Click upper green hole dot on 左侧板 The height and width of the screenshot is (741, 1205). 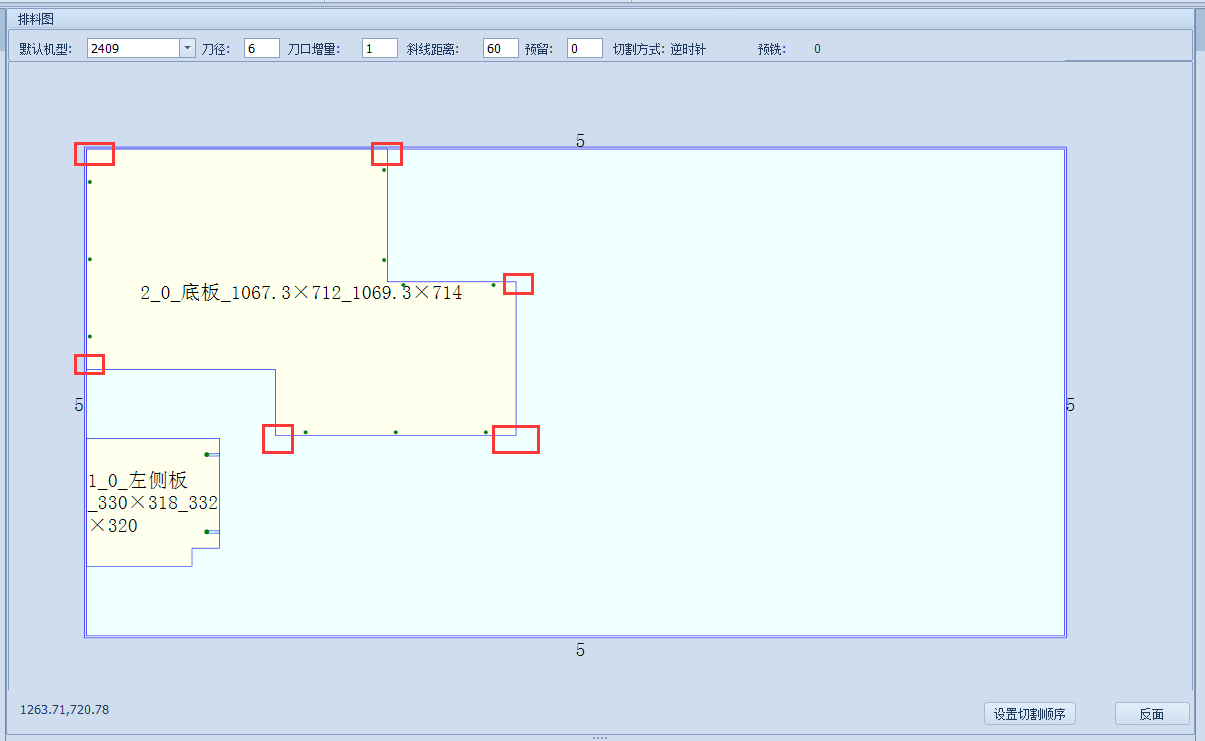[207, 454]
